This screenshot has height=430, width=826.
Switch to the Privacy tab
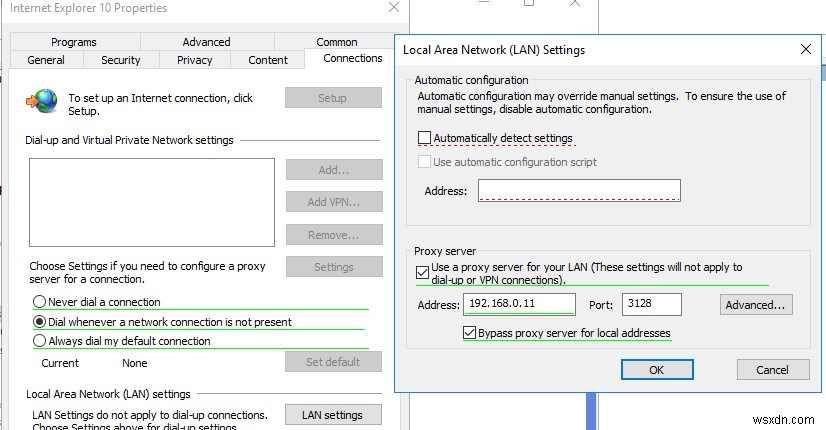click(194, 60)
